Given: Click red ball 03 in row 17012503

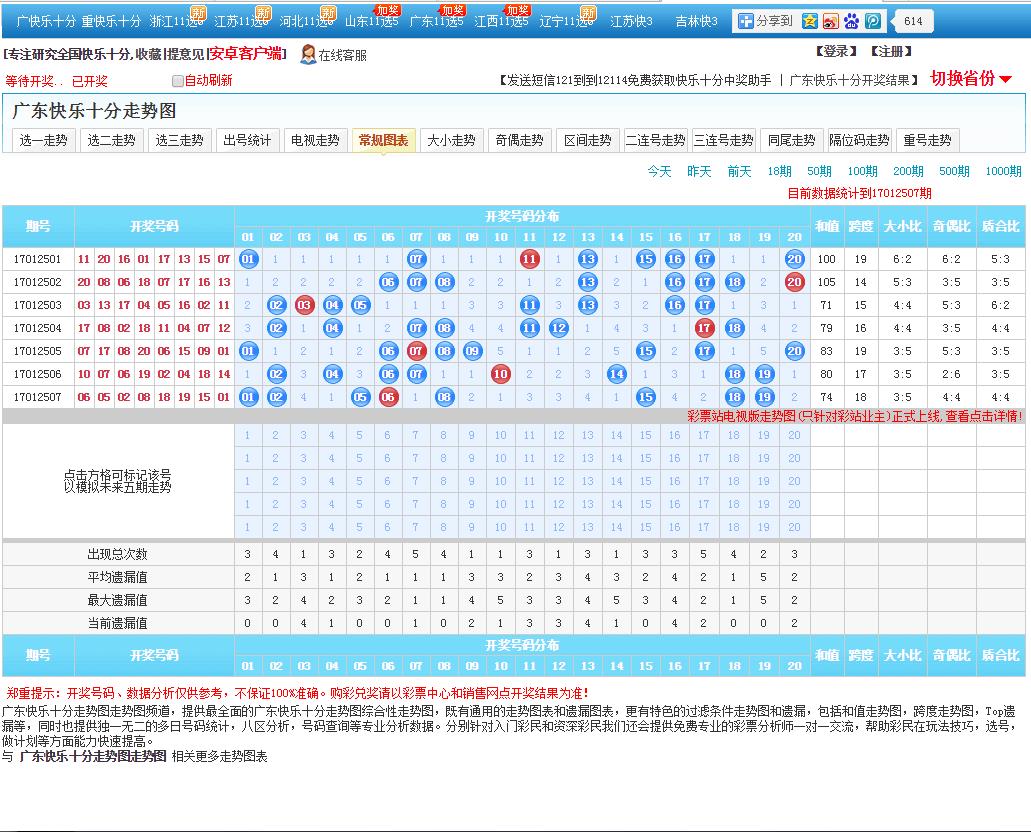Looking at the screenshot, I should coord(304,305).
